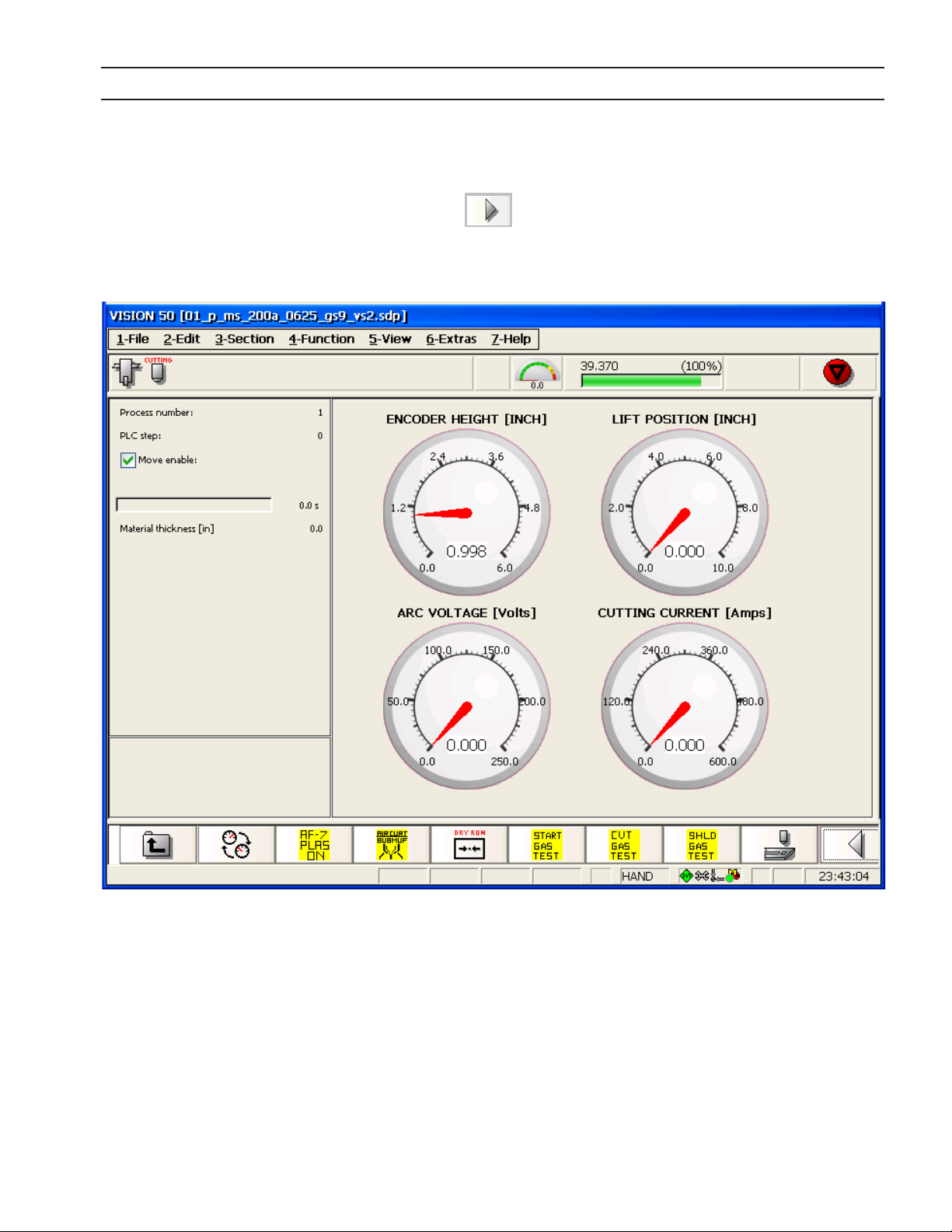Open the 6-Extras menu

click(x=452, y=339)
